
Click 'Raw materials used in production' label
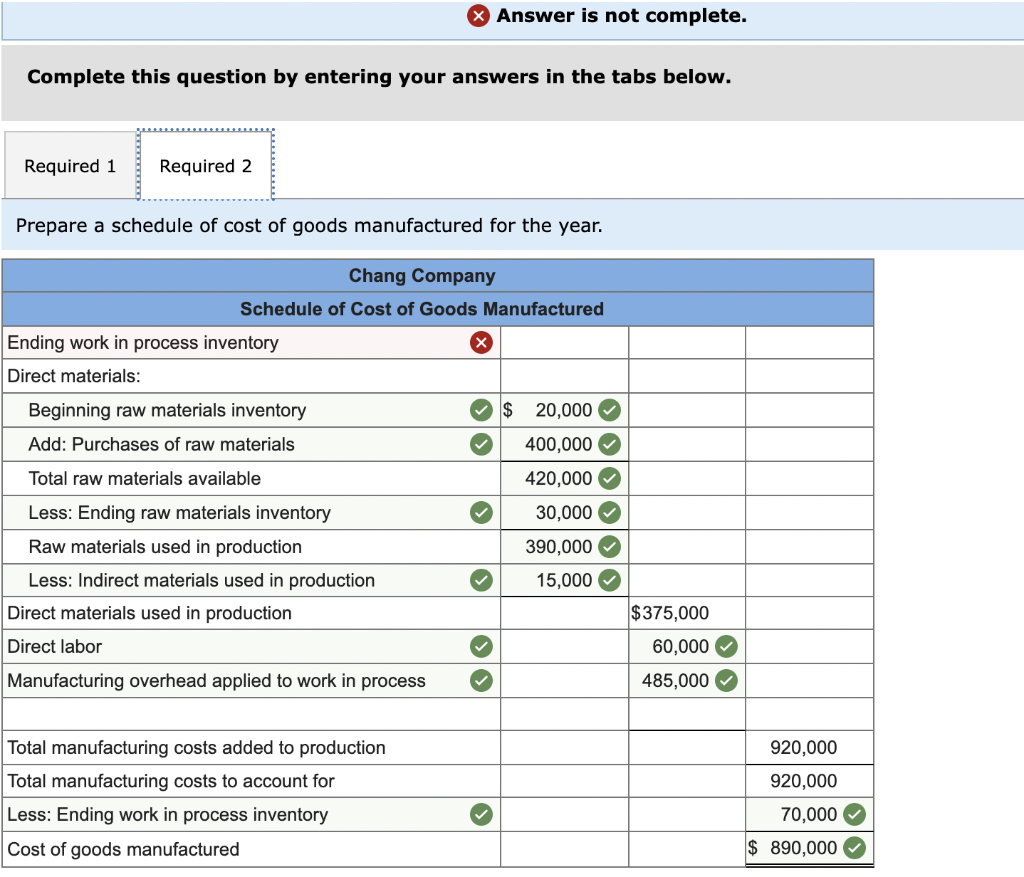coord(165,547)
